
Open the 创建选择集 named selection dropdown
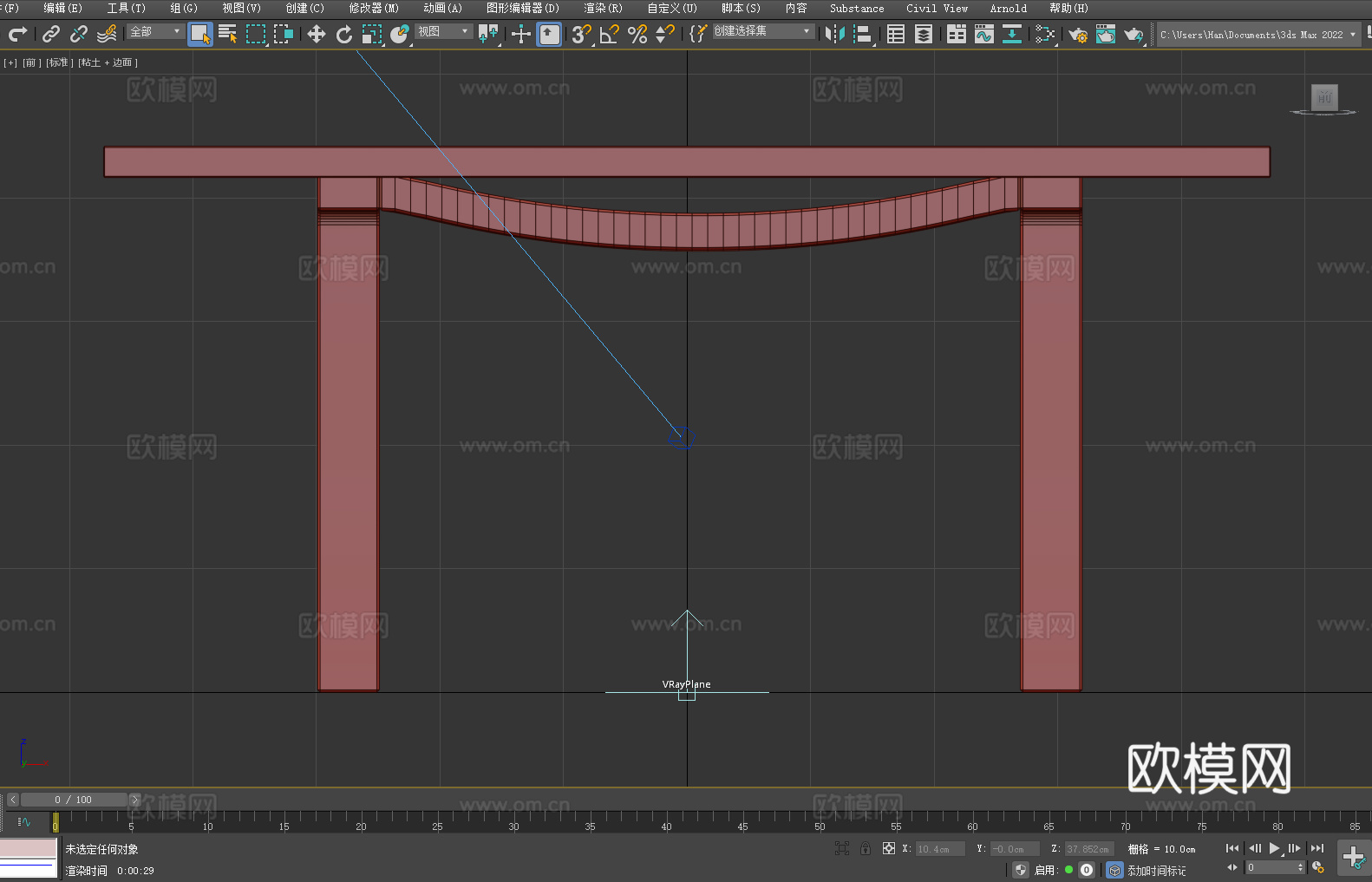763,31
